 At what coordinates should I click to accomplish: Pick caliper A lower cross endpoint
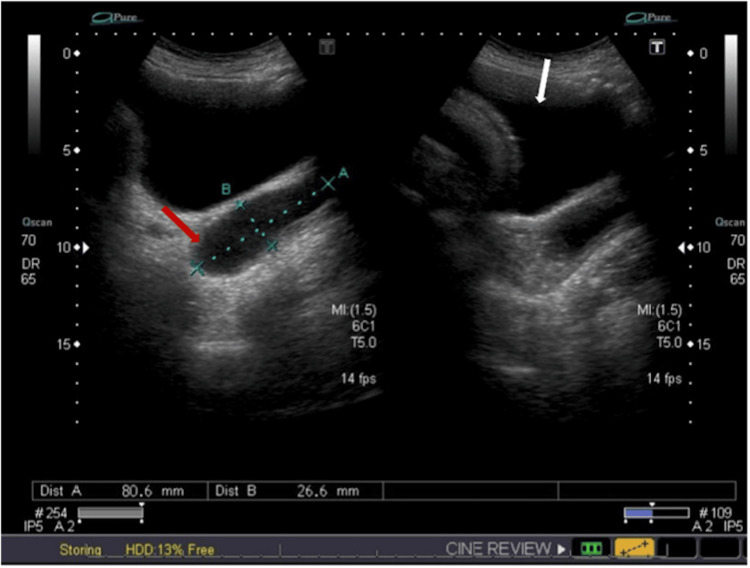pos(197,268)
